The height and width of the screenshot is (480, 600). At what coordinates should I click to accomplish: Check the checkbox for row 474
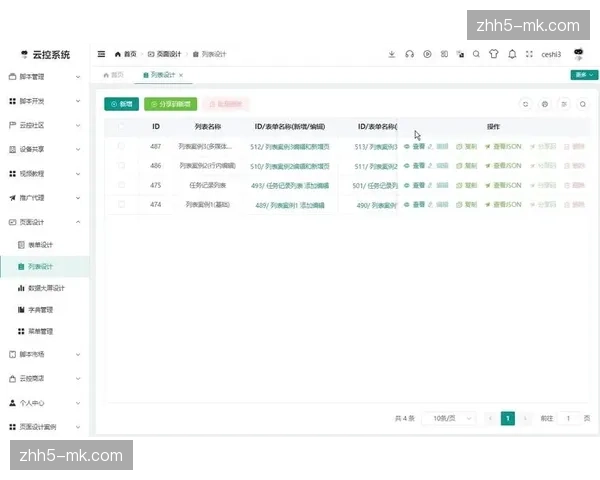click(121, 204)
